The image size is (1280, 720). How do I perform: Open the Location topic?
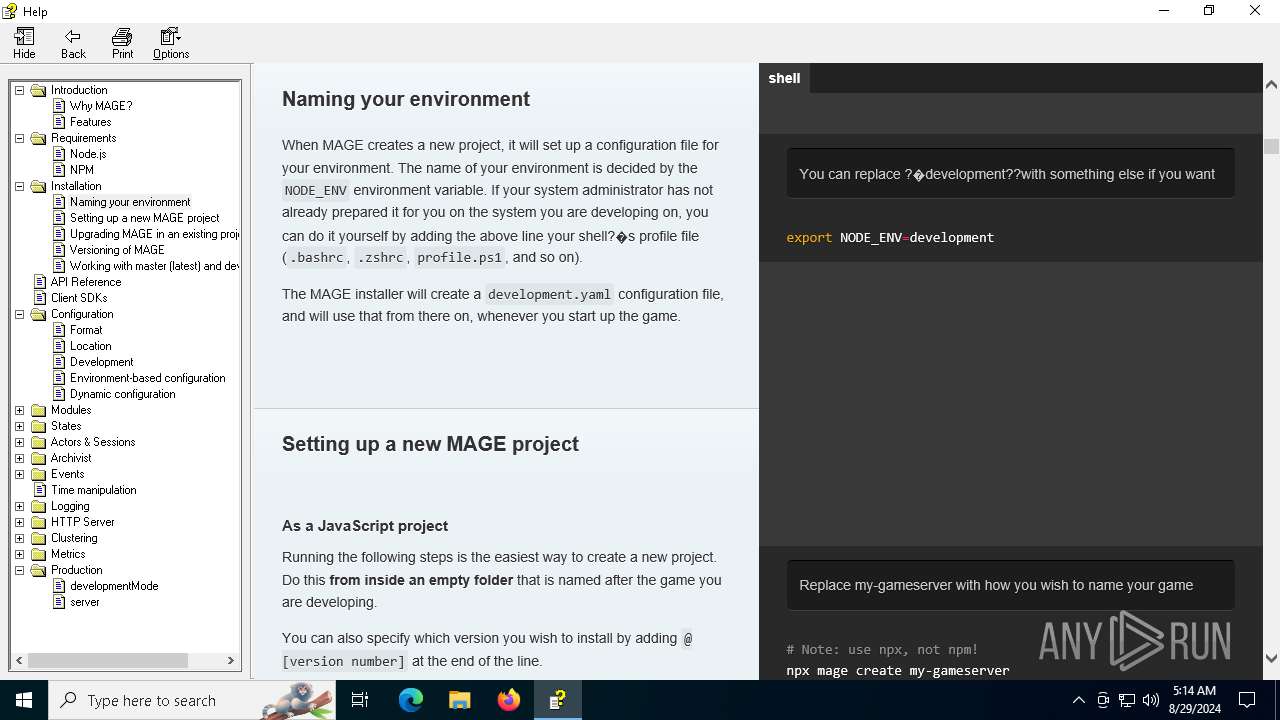pos(91,346)
